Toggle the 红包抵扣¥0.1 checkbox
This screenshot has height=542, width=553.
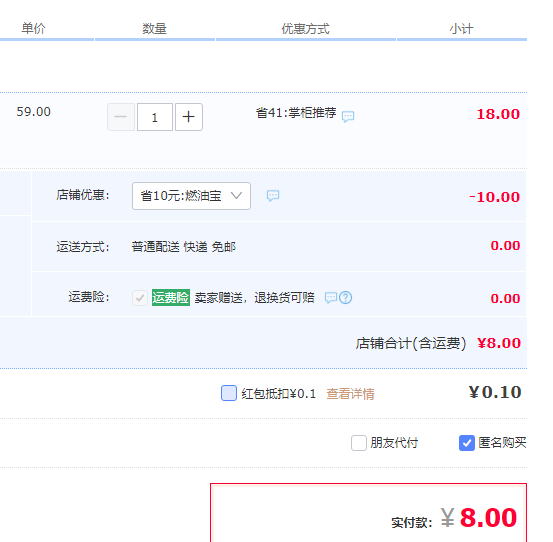[x=229, y=393]
